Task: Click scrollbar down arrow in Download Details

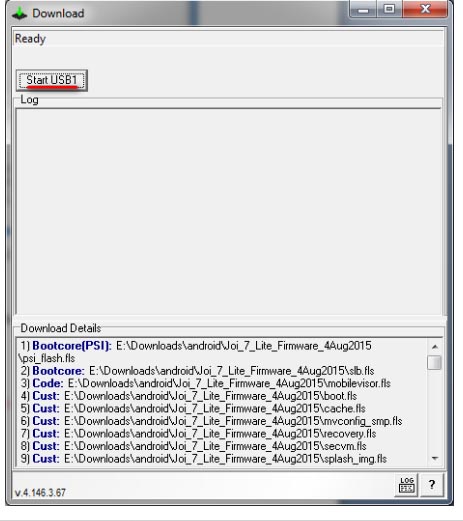Action: point(435,458)
